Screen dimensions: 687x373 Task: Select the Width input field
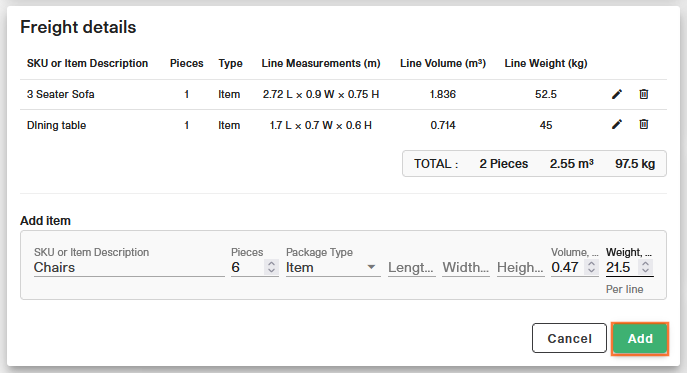pos(466,267)
